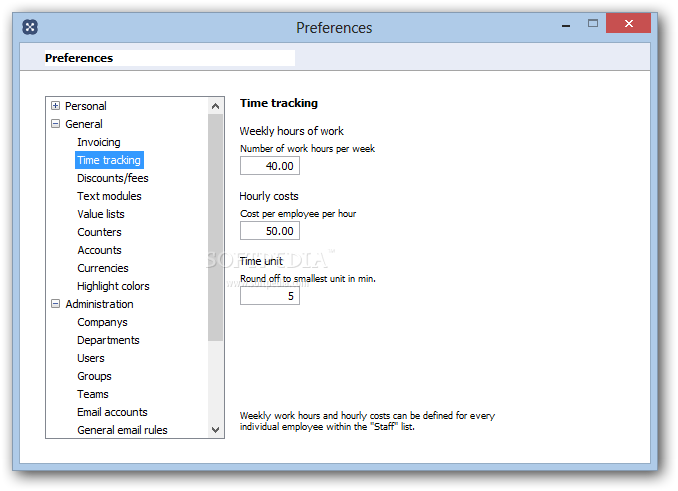Select Administration tree item

99,304
